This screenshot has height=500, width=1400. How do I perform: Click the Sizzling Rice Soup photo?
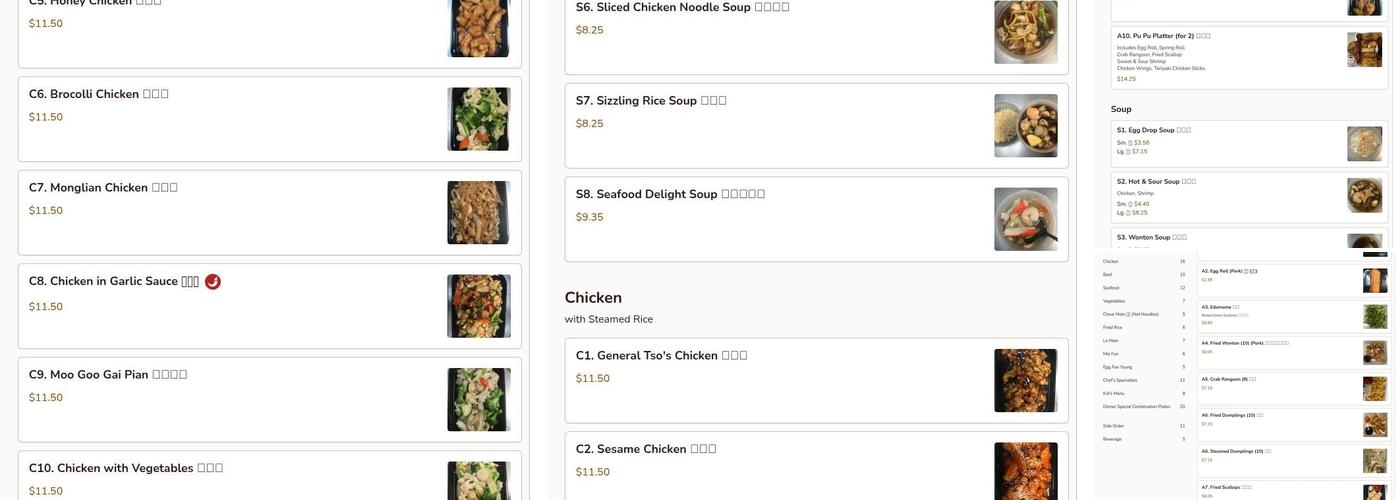pos(1025,125)
